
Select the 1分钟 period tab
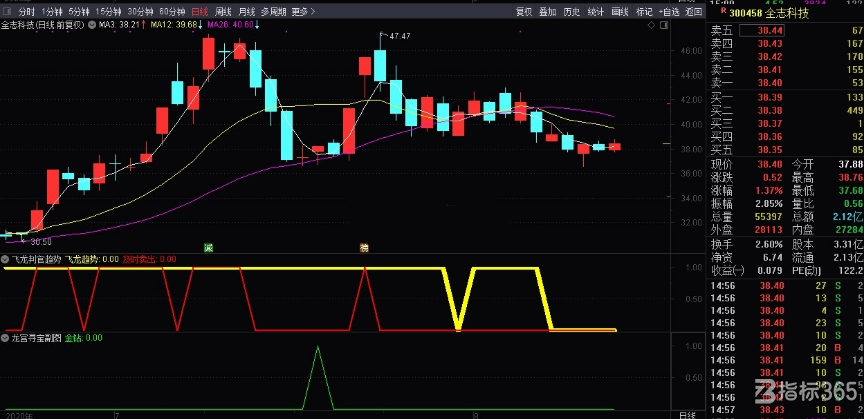[51, 12]
